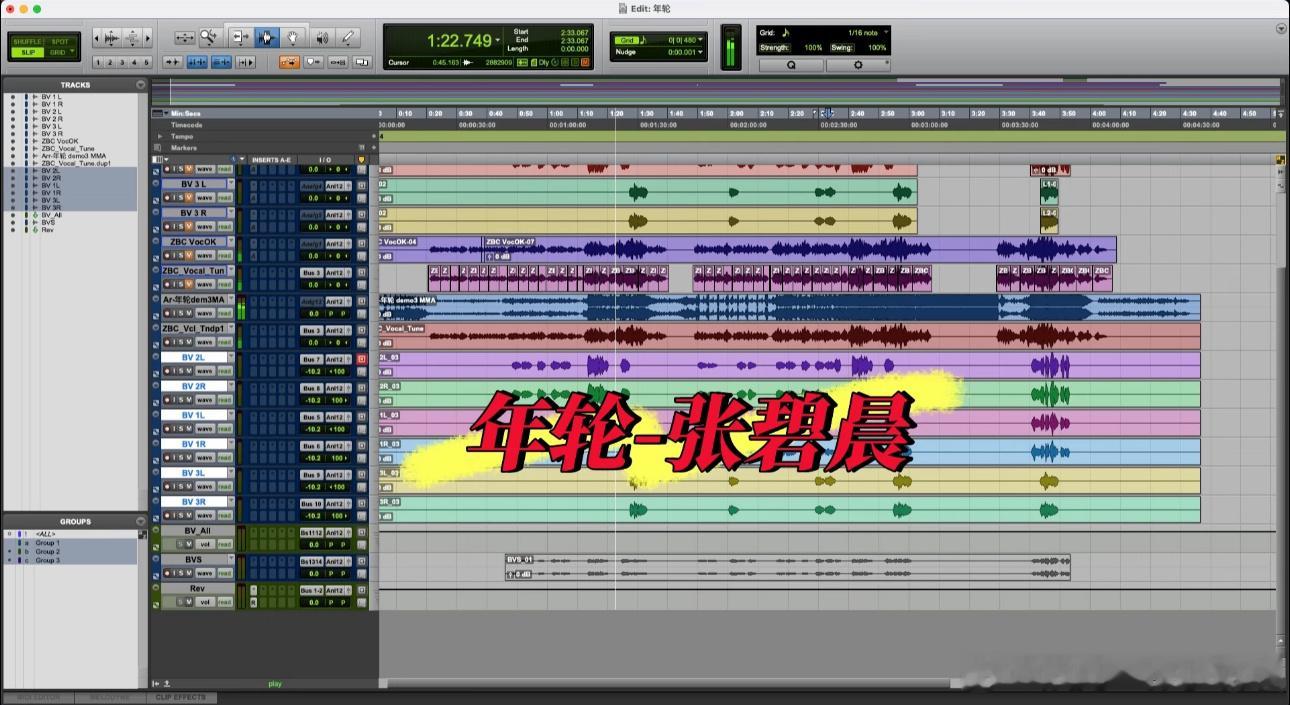Open the grid value dropdown
The image size is (1290, 705).
coord(701,40)
